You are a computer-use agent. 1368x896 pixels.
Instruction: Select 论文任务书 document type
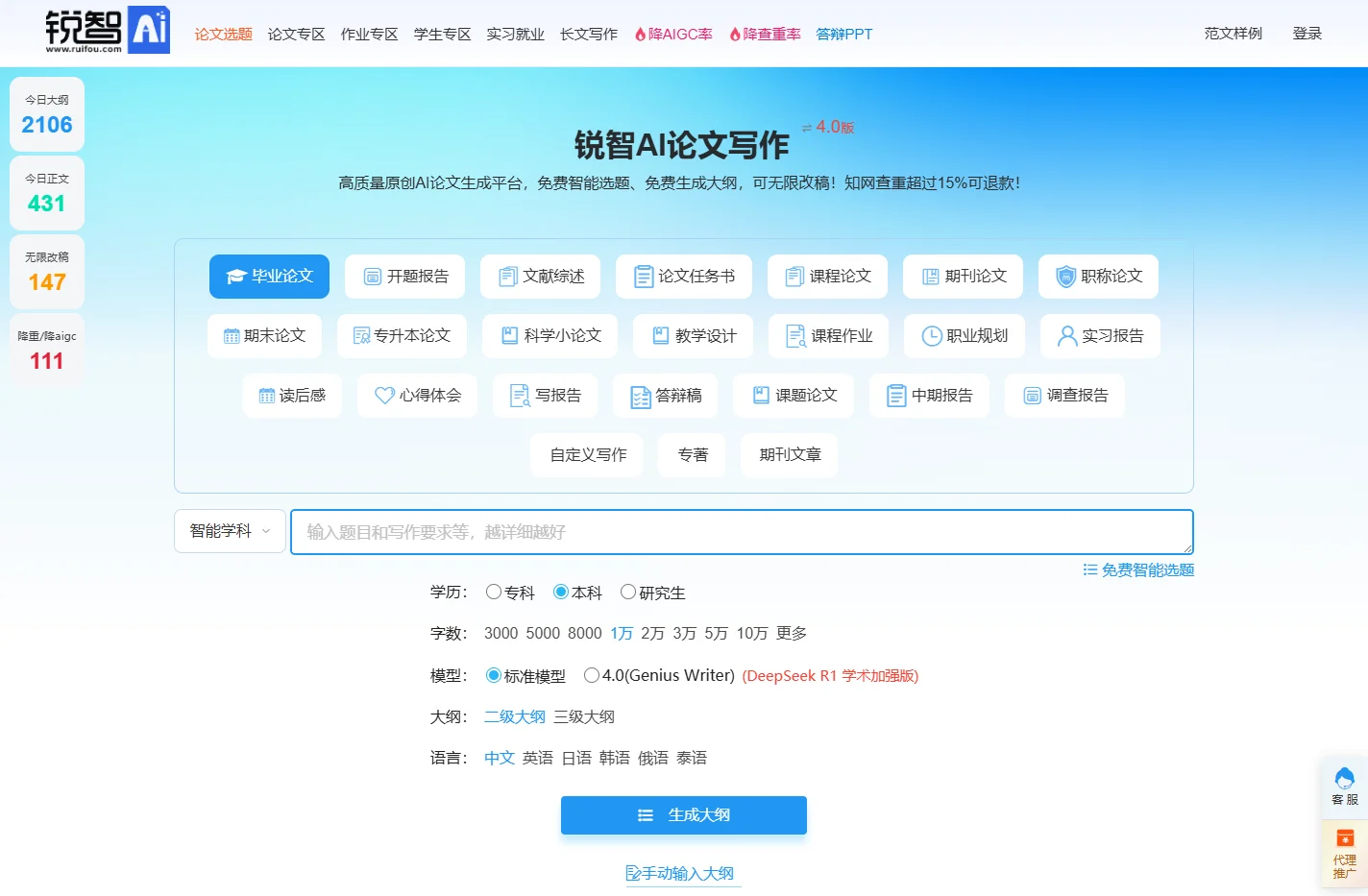pyautogui.click(x=683, y=277)
